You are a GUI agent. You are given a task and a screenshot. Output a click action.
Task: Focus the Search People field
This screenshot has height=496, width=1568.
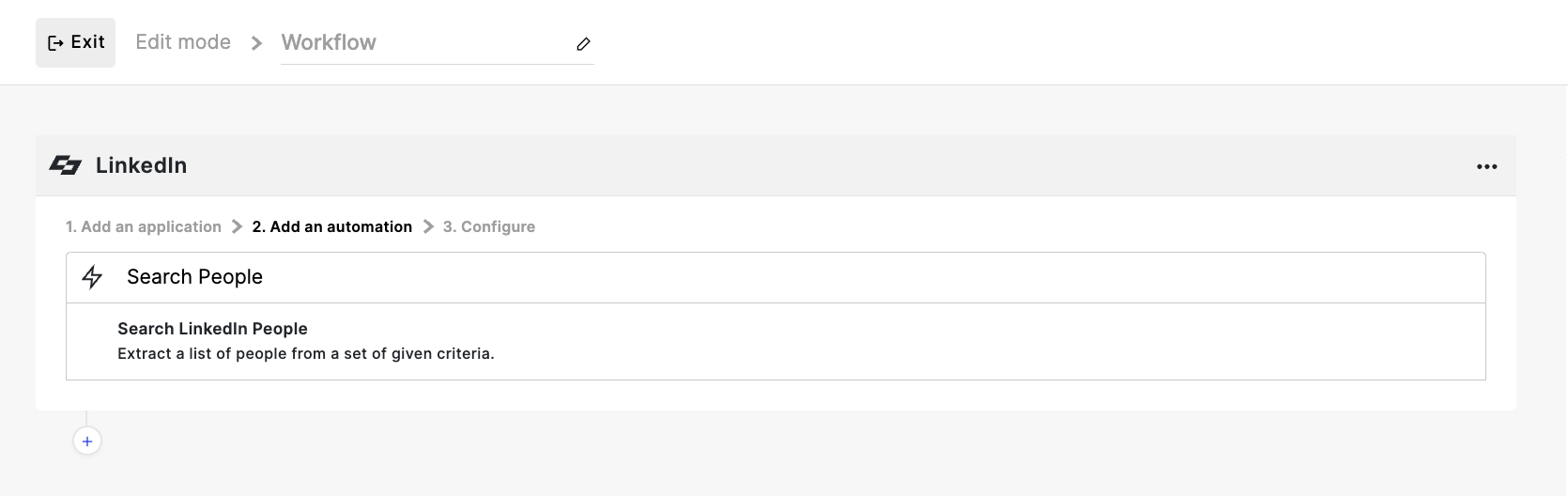776,277
